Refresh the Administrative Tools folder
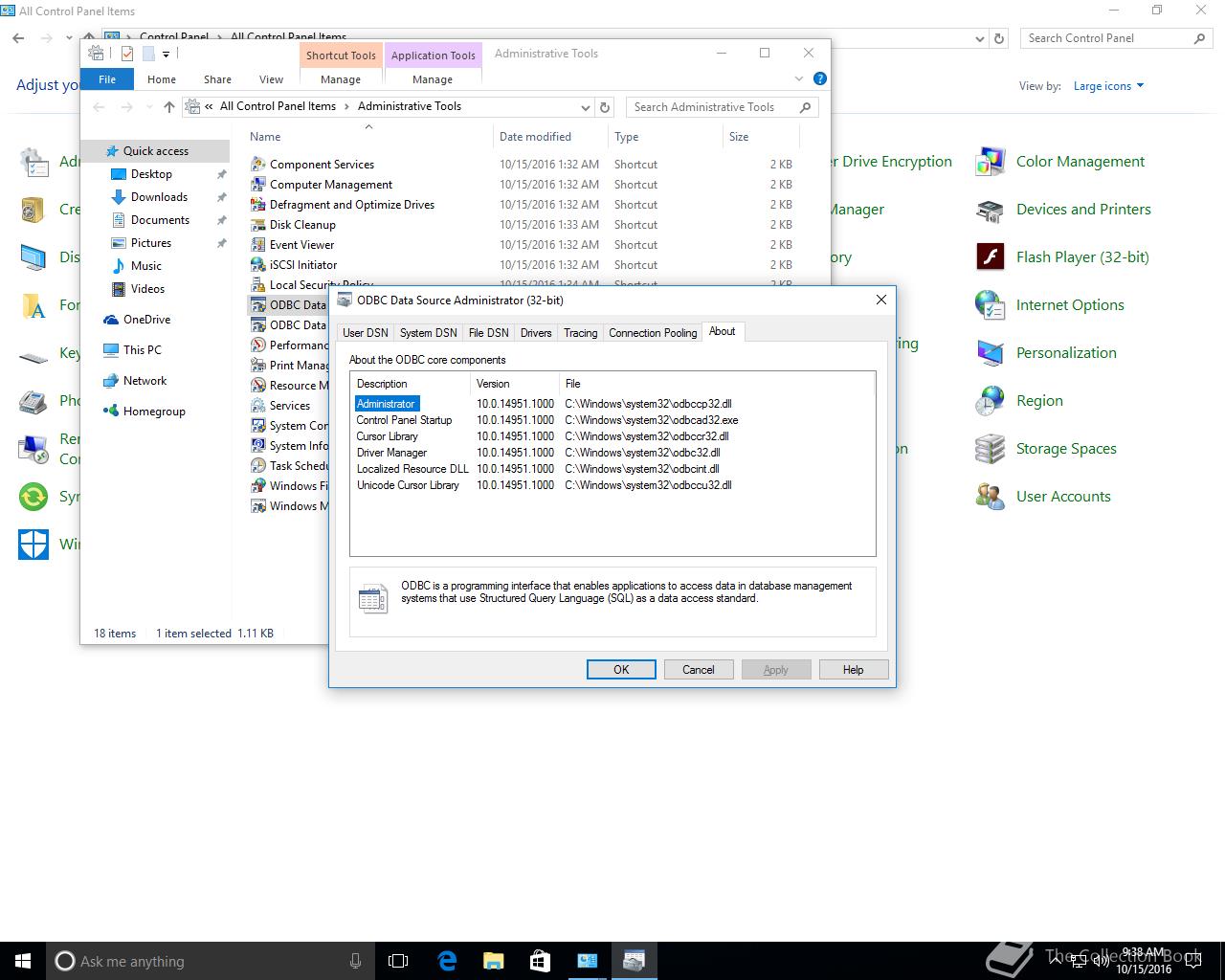The height and width of the screenshot is (980, 1225). (x=605, y=107)
